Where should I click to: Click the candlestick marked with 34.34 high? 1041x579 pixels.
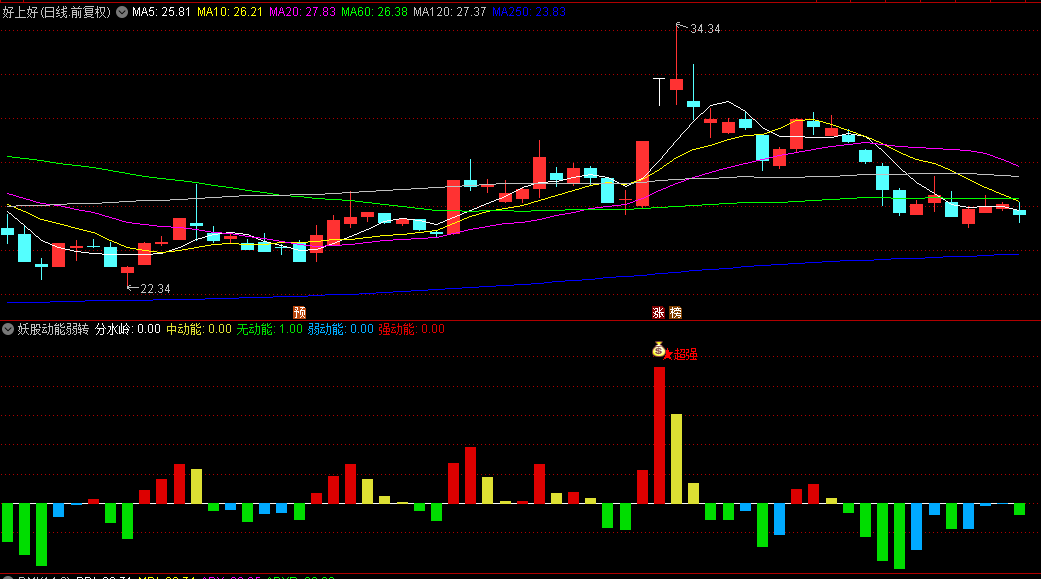(677, 84)
